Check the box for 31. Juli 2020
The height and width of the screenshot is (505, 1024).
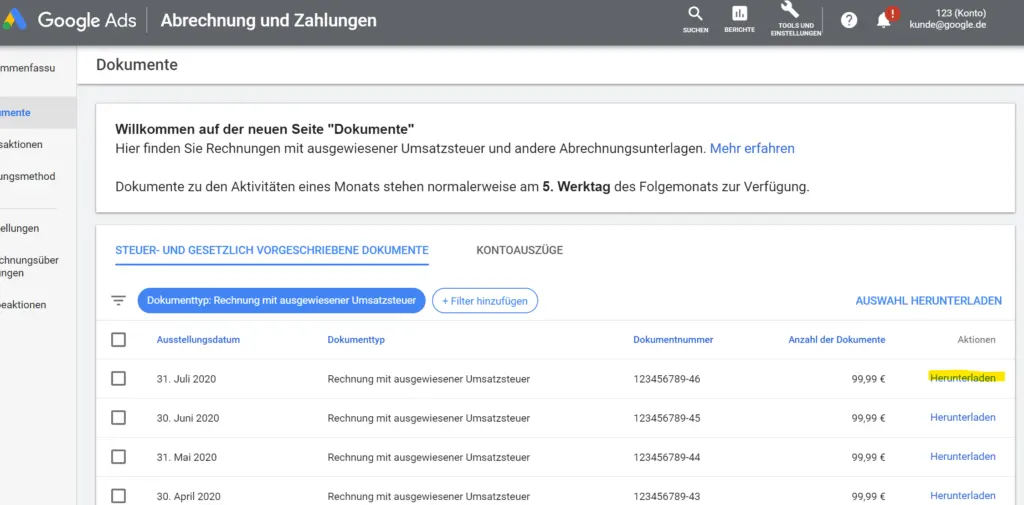point(118,378)
